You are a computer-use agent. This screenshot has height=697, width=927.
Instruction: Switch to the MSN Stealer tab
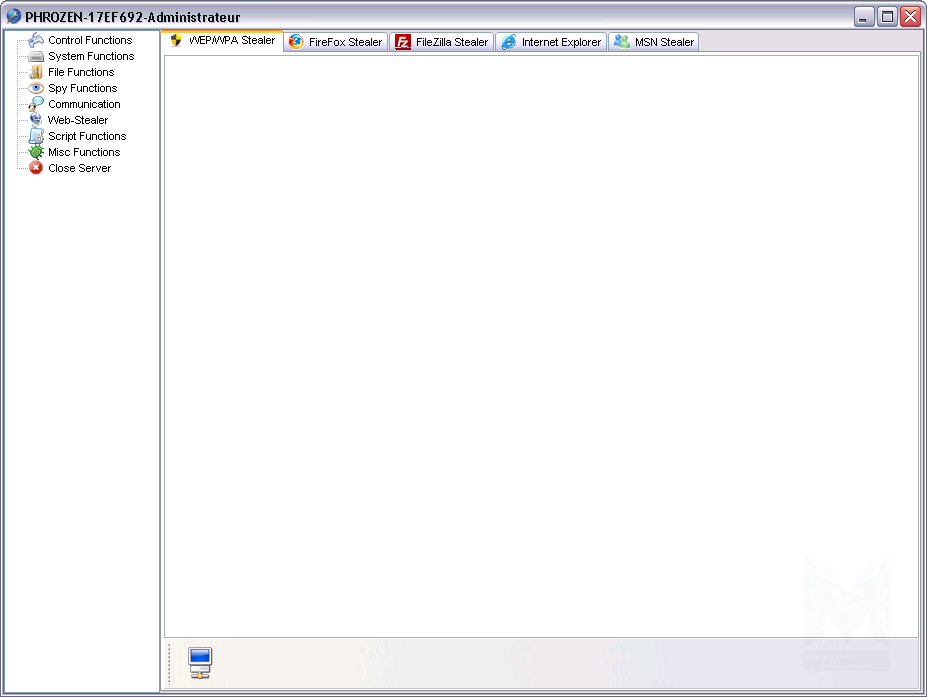pos(654,42)
